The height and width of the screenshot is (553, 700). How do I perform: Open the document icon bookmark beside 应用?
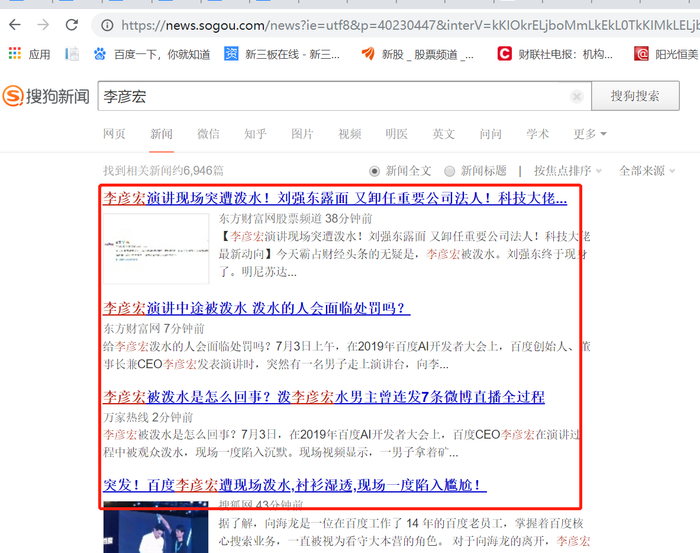coord(72,54)
